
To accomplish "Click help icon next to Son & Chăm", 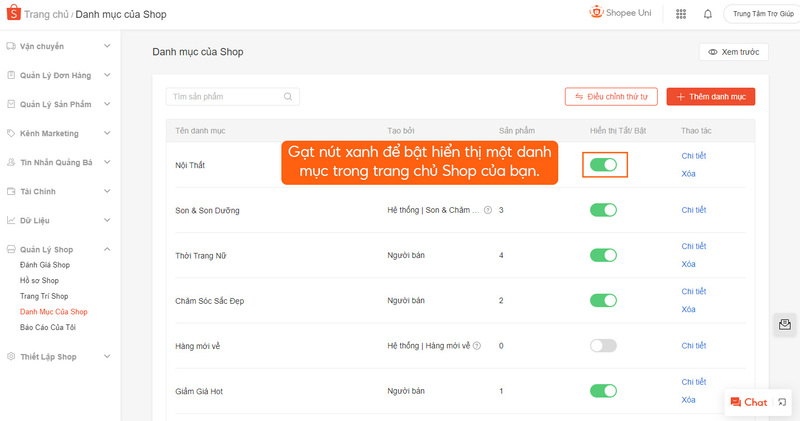I will [x=488, y=210].
